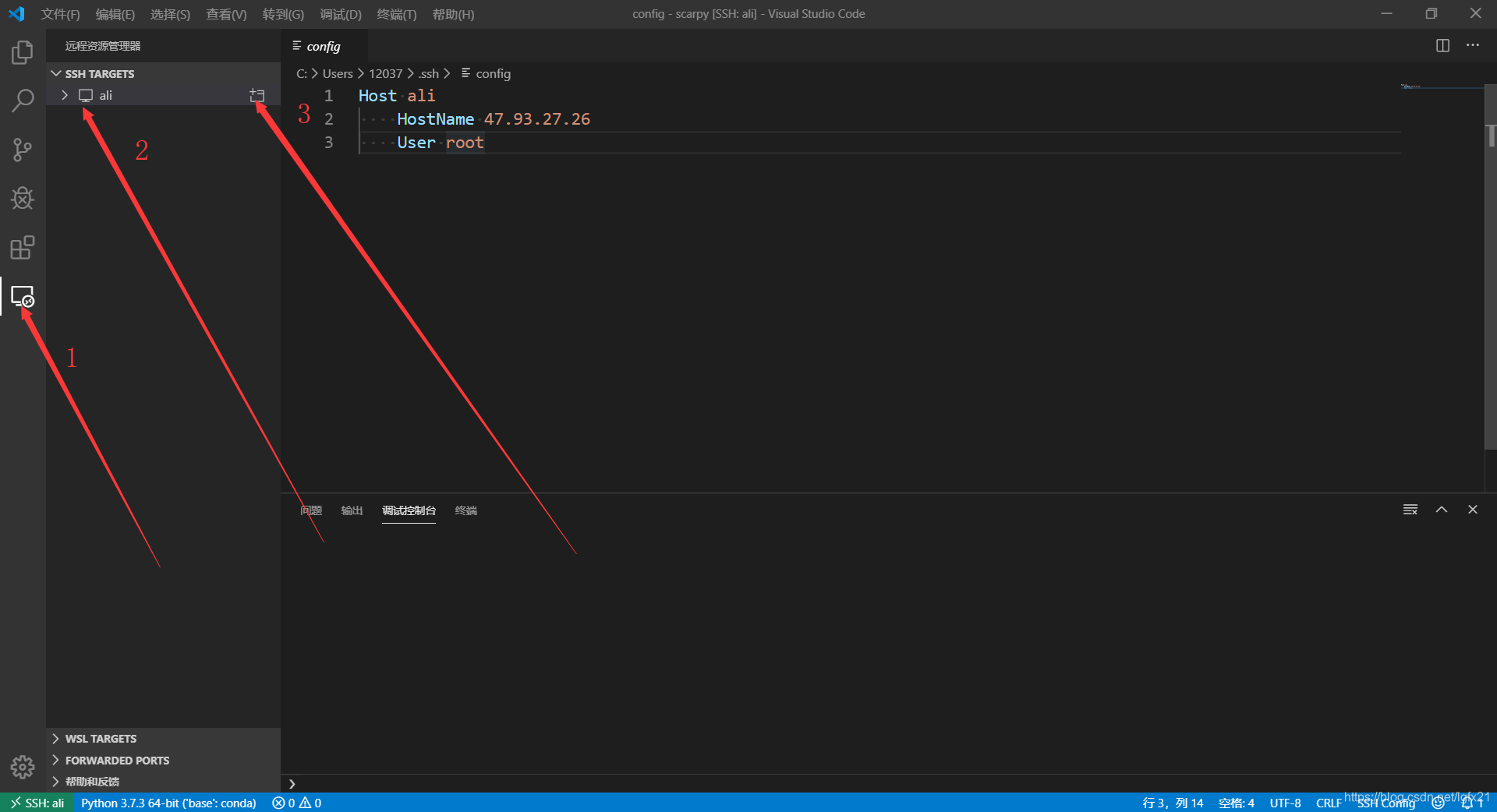Click the HostName 47.93.27.26 line
Image resolution: width=1497 pixels, height=812 pixels.
(x=494, y=118)
